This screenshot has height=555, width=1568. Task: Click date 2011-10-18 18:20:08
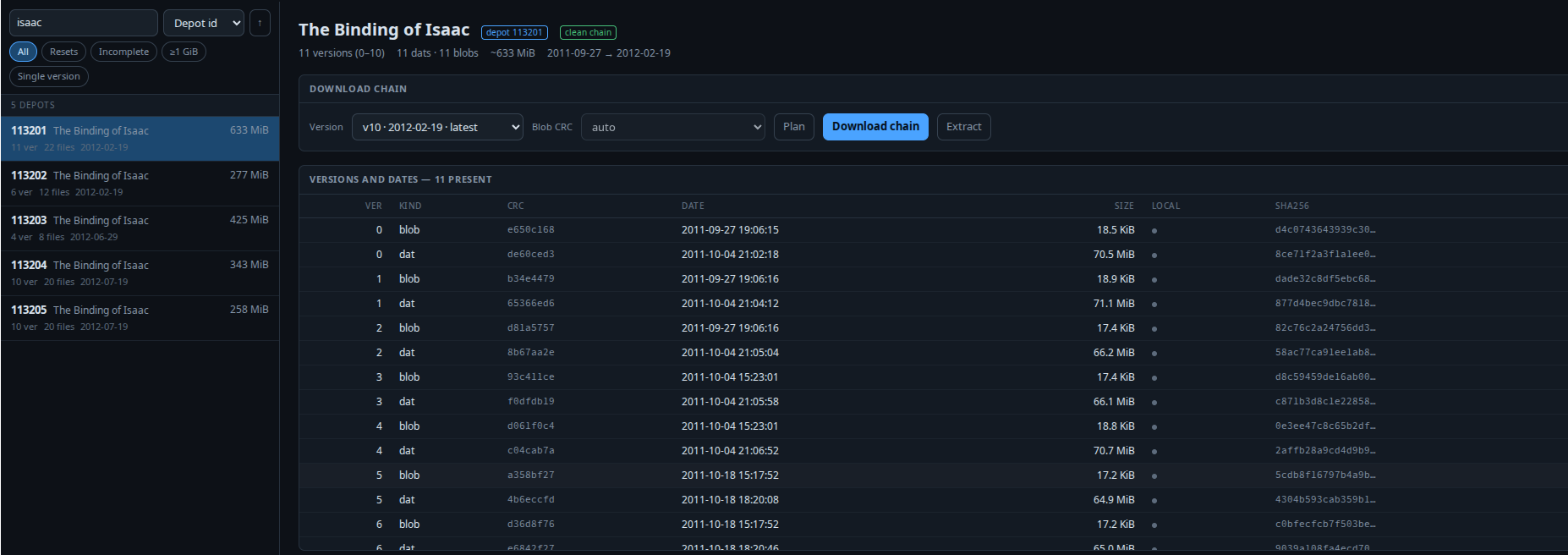point(730,500)
